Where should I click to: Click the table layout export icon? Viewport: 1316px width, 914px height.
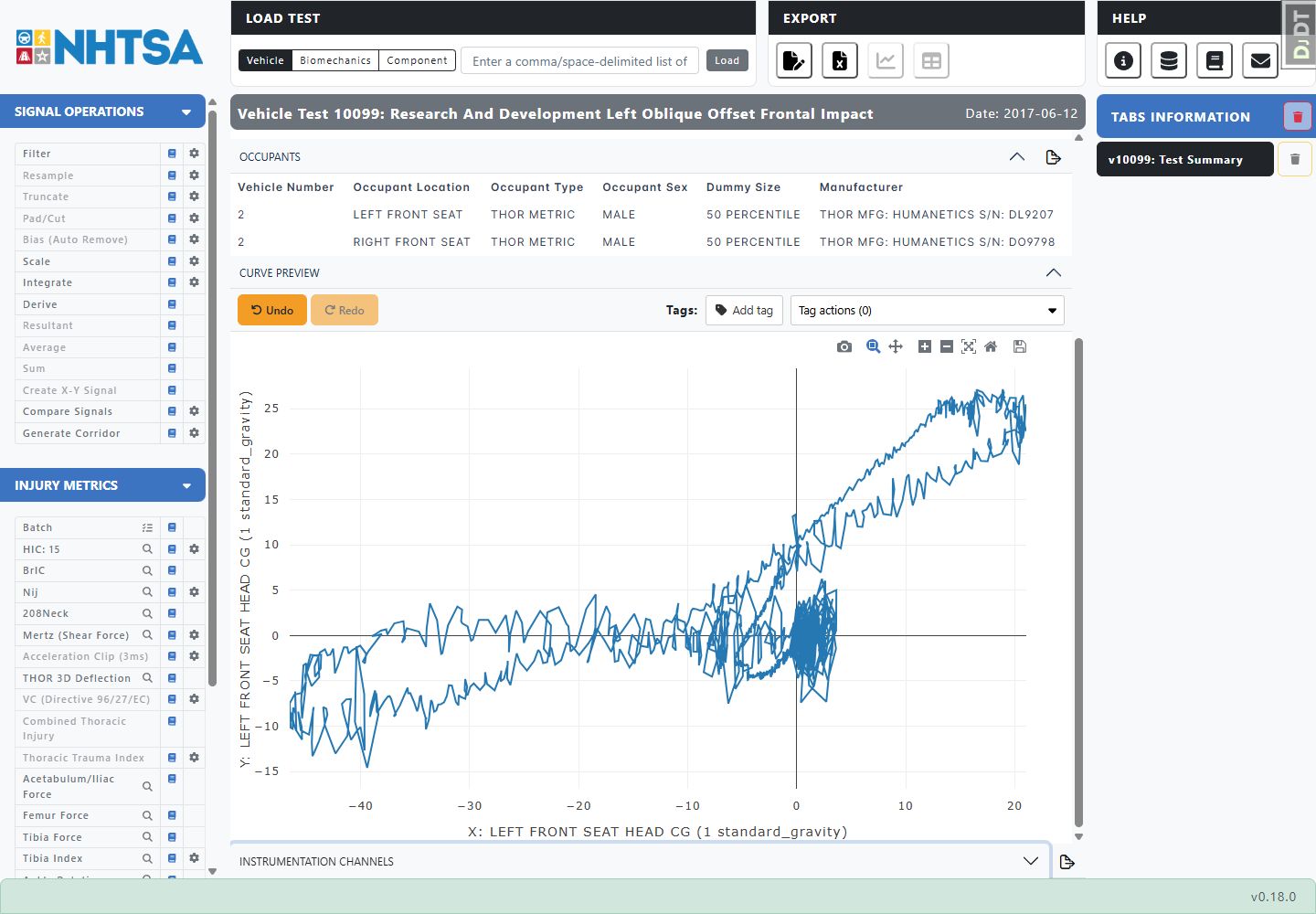[931, 61]
